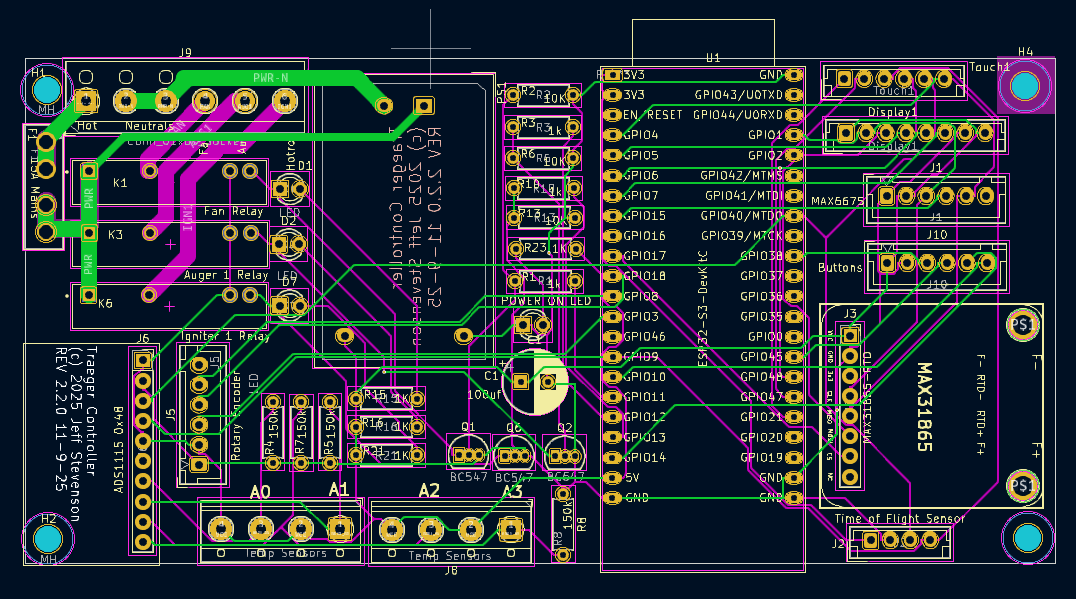Click the A2 temp sensor terminal label
The image size is (1076, 599).
point(429,491)
